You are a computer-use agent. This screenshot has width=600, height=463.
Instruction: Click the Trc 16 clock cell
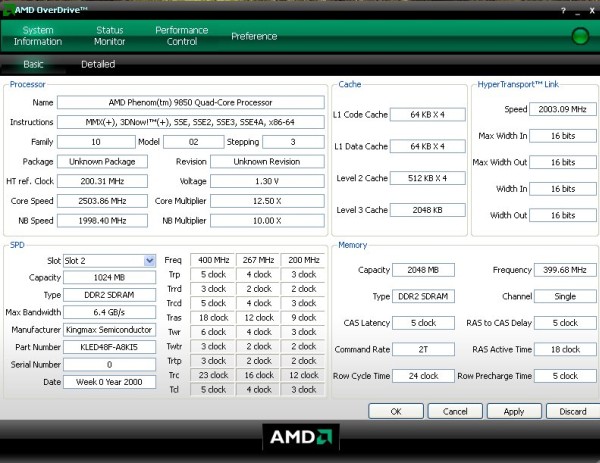tap(258, 375)
